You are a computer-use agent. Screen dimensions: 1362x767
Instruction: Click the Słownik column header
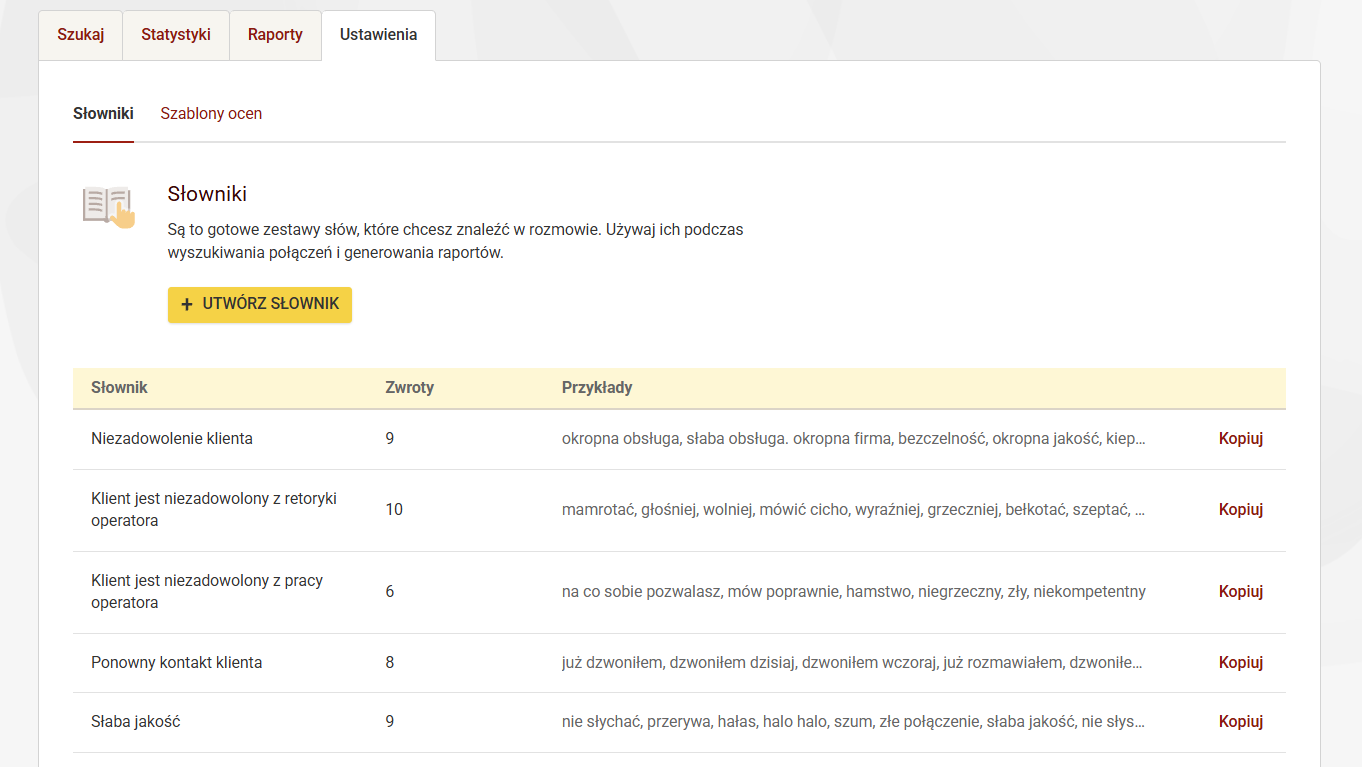click(x=119, y=388)
